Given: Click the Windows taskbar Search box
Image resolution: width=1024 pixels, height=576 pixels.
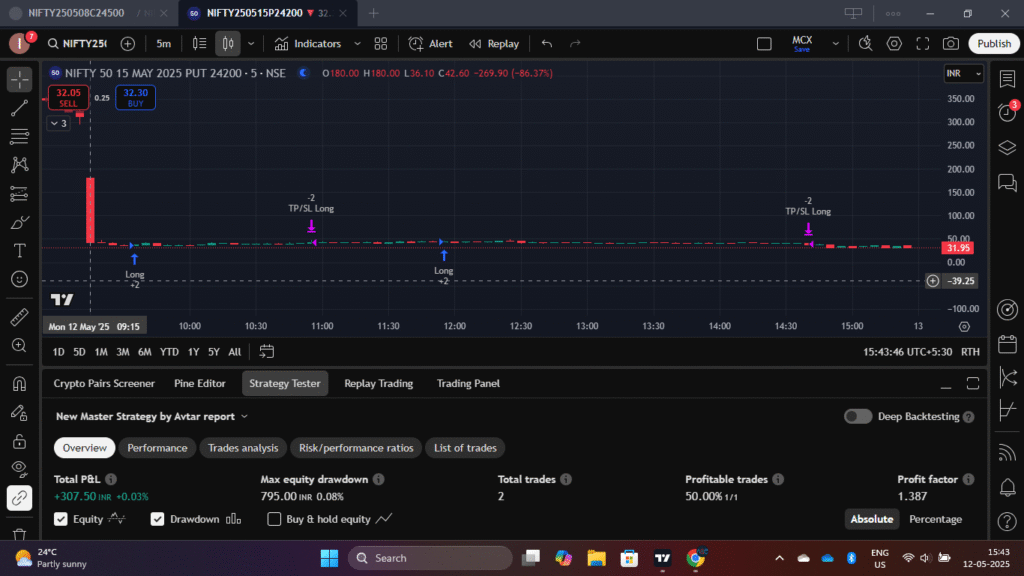Looking at the screenshot, I should (430, 558).
